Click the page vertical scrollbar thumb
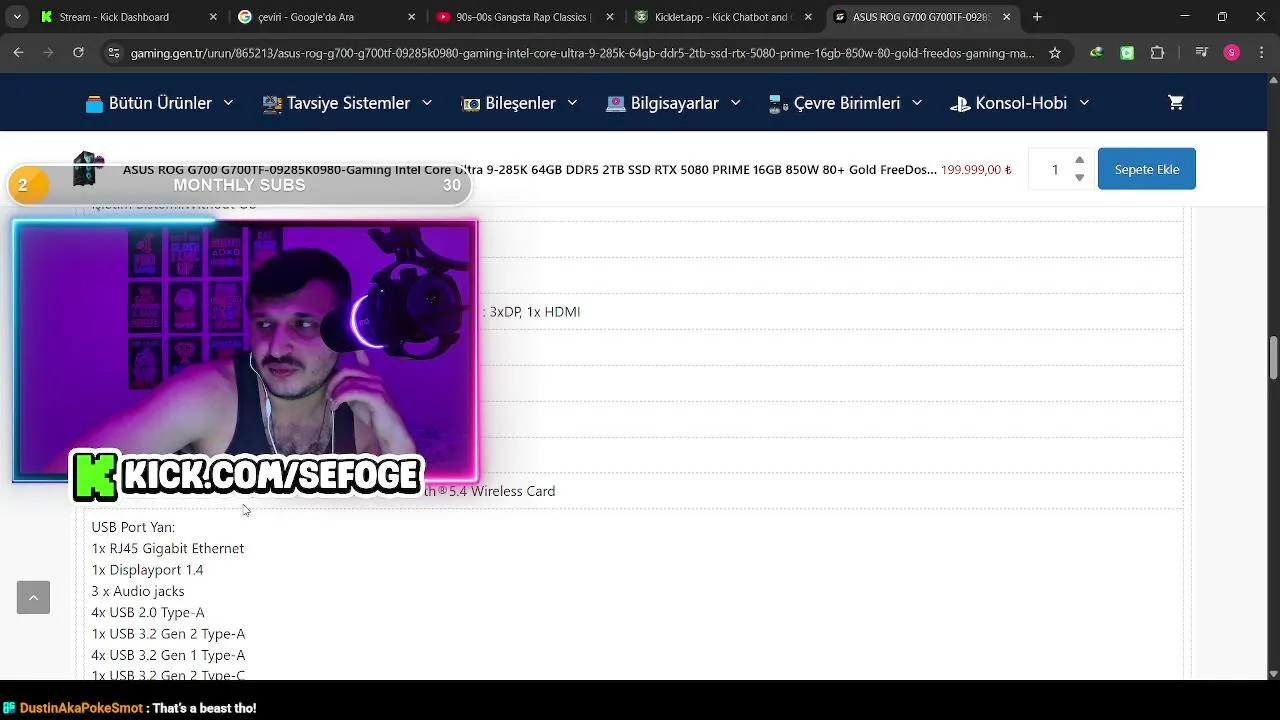This screenshot has width=1280, height=720. [x=1273, y=358]
